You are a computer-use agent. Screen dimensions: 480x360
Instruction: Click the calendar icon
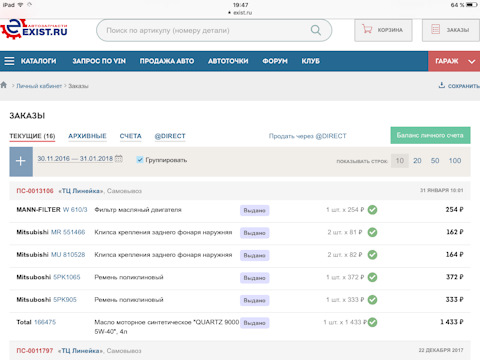tap(119, 159)
